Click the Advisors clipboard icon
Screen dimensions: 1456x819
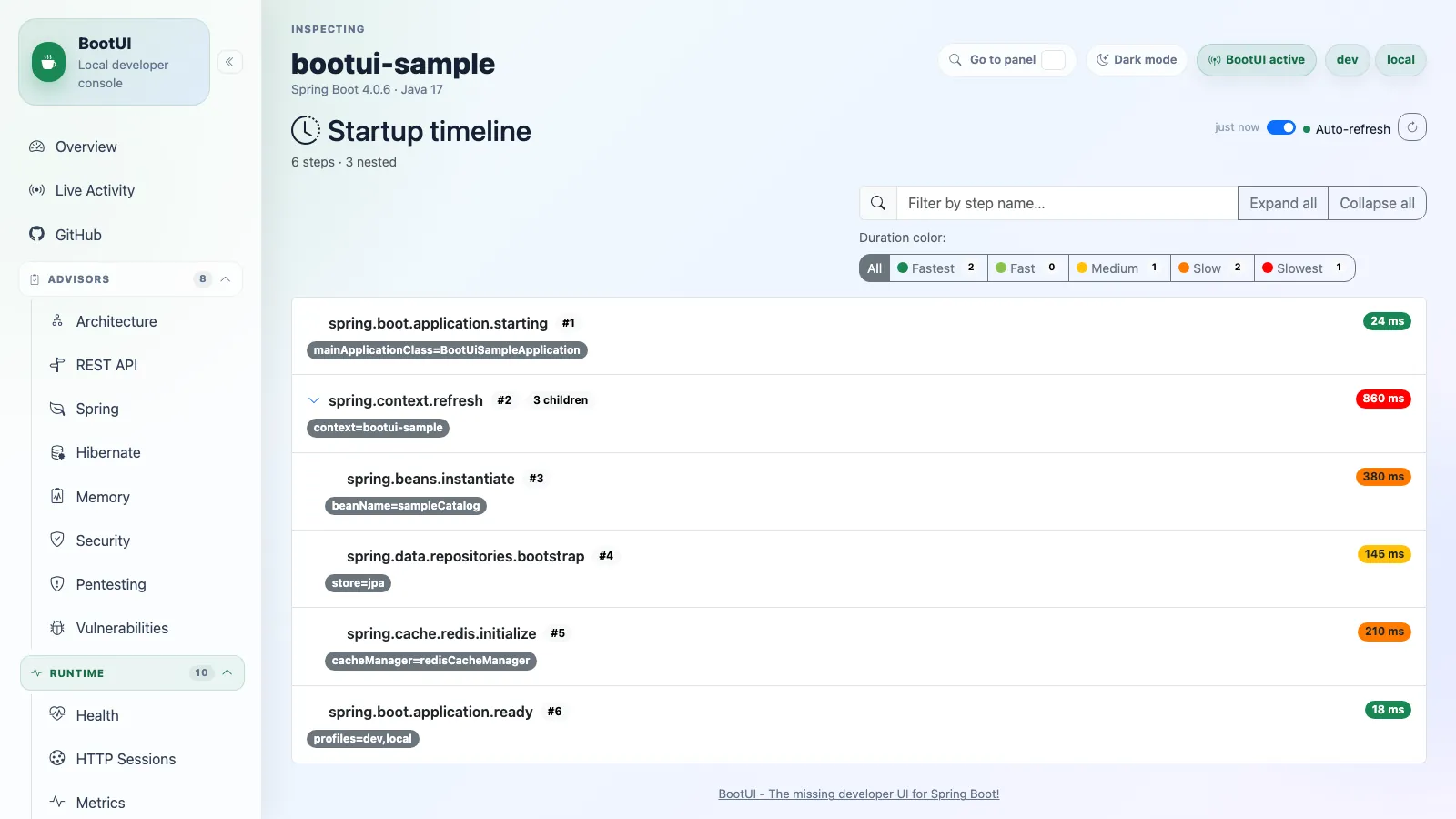pyautogui.click(x=35, y=279)
